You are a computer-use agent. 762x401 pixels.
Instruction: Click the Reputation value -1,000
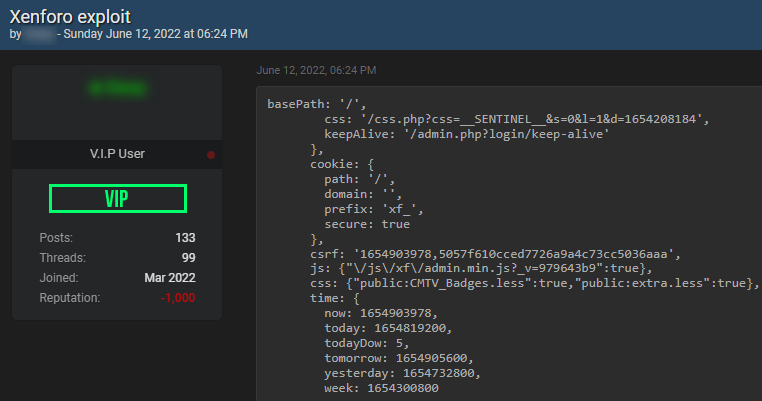click(178, 298)
